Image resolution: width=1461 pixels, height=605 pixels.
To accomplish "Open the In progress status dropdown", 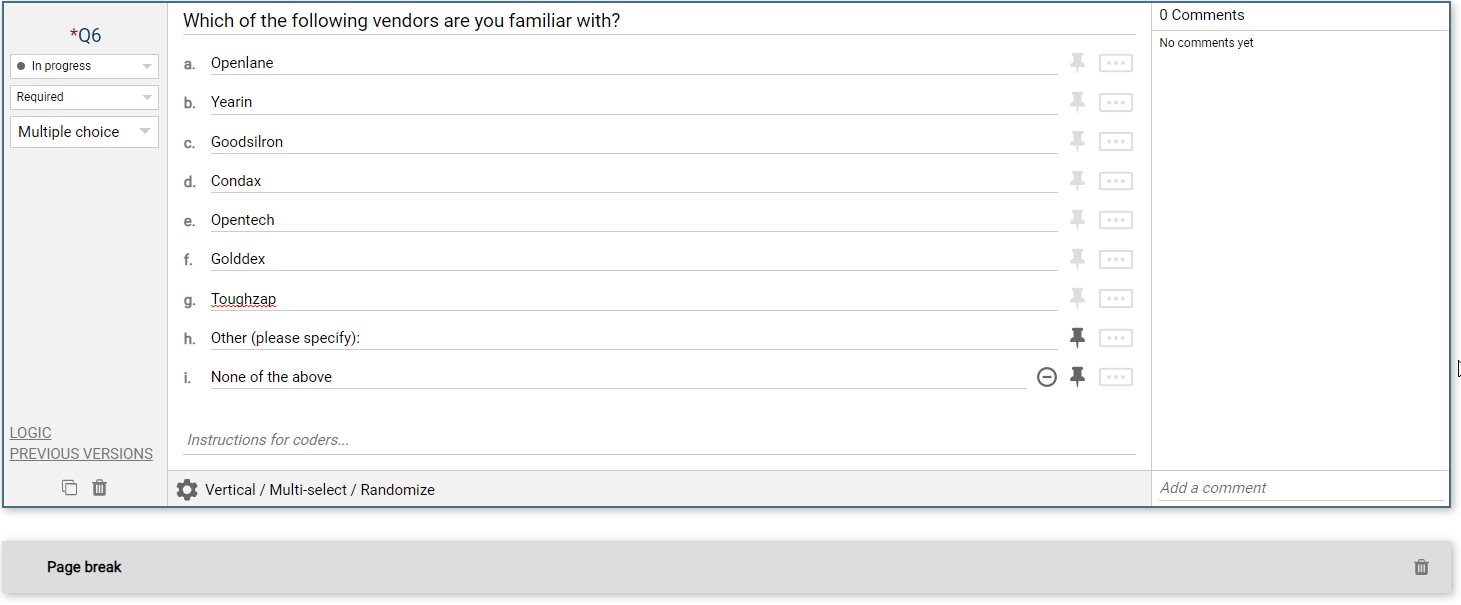I will coord(84,66).
